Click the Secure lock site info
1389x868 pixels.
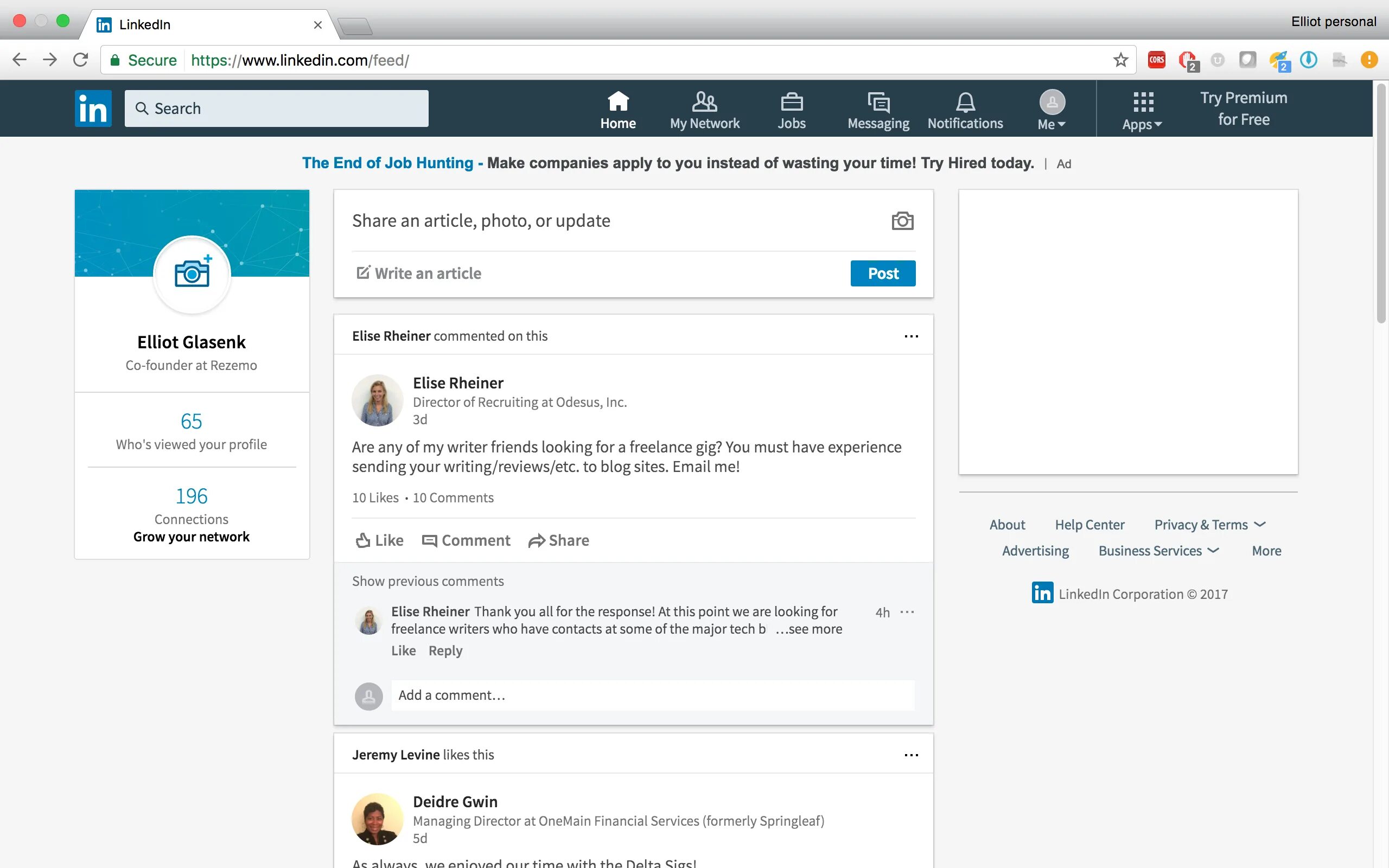tap(143, 60)
